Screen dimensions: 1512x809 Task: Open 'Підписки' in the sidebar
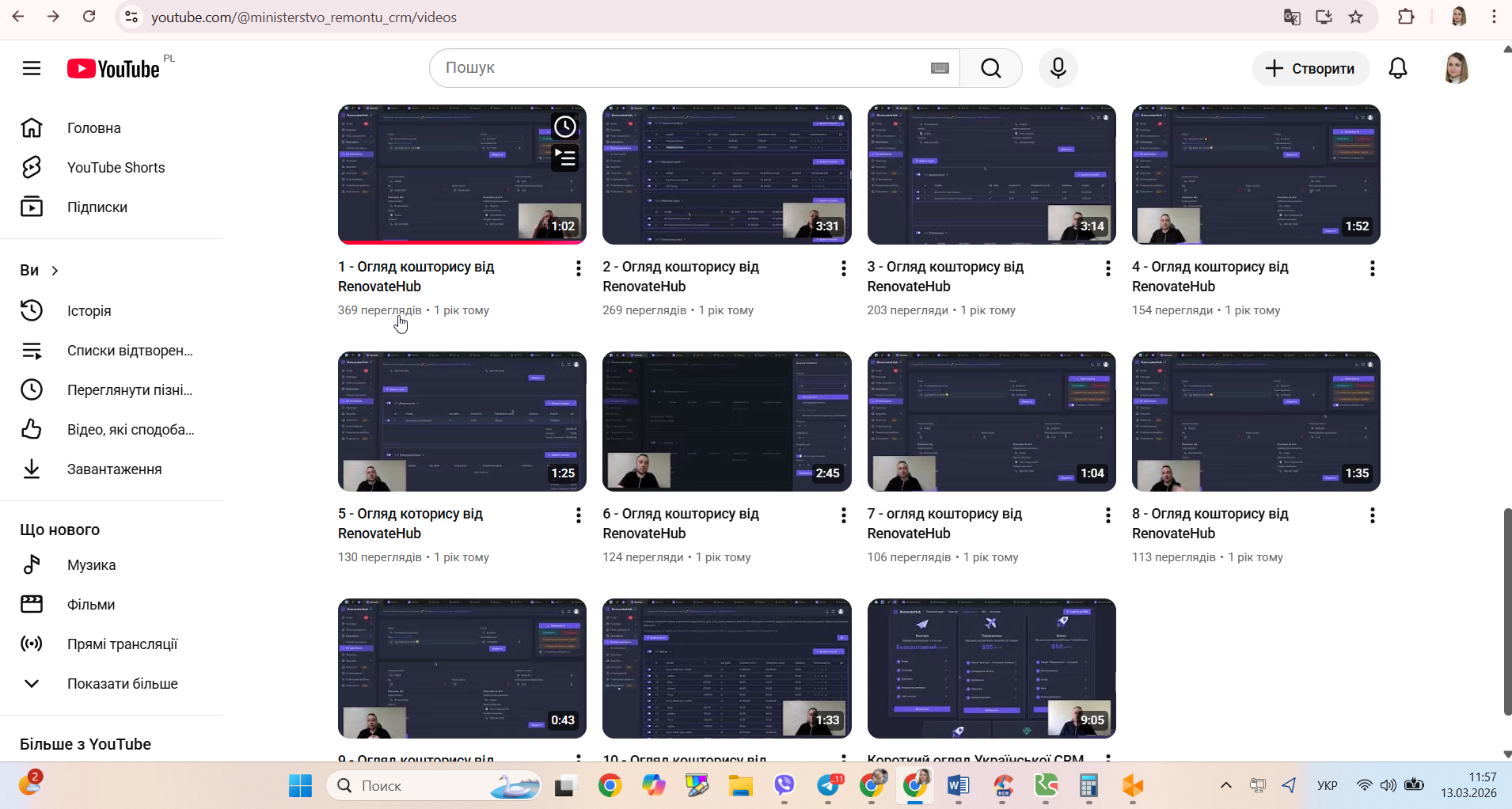coord(112,207)
